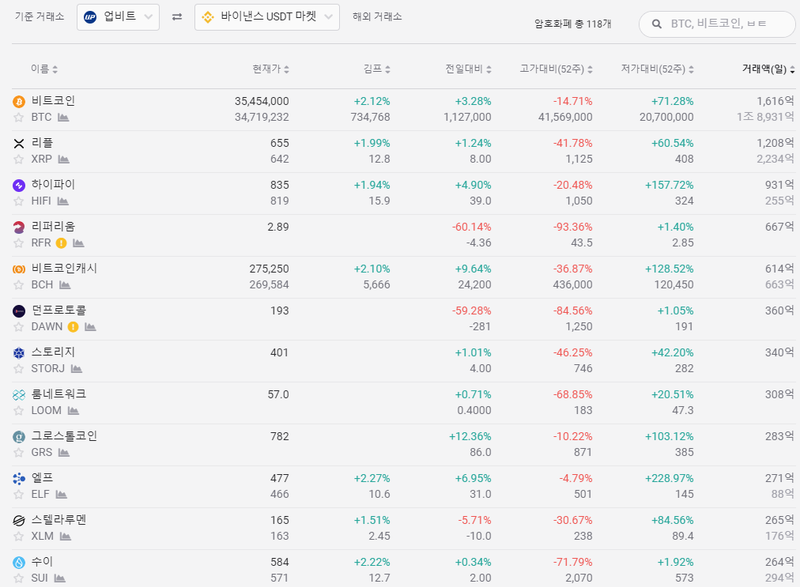Click the ELF coin logo icon
800x587 pixels.
tap(19, 478)
